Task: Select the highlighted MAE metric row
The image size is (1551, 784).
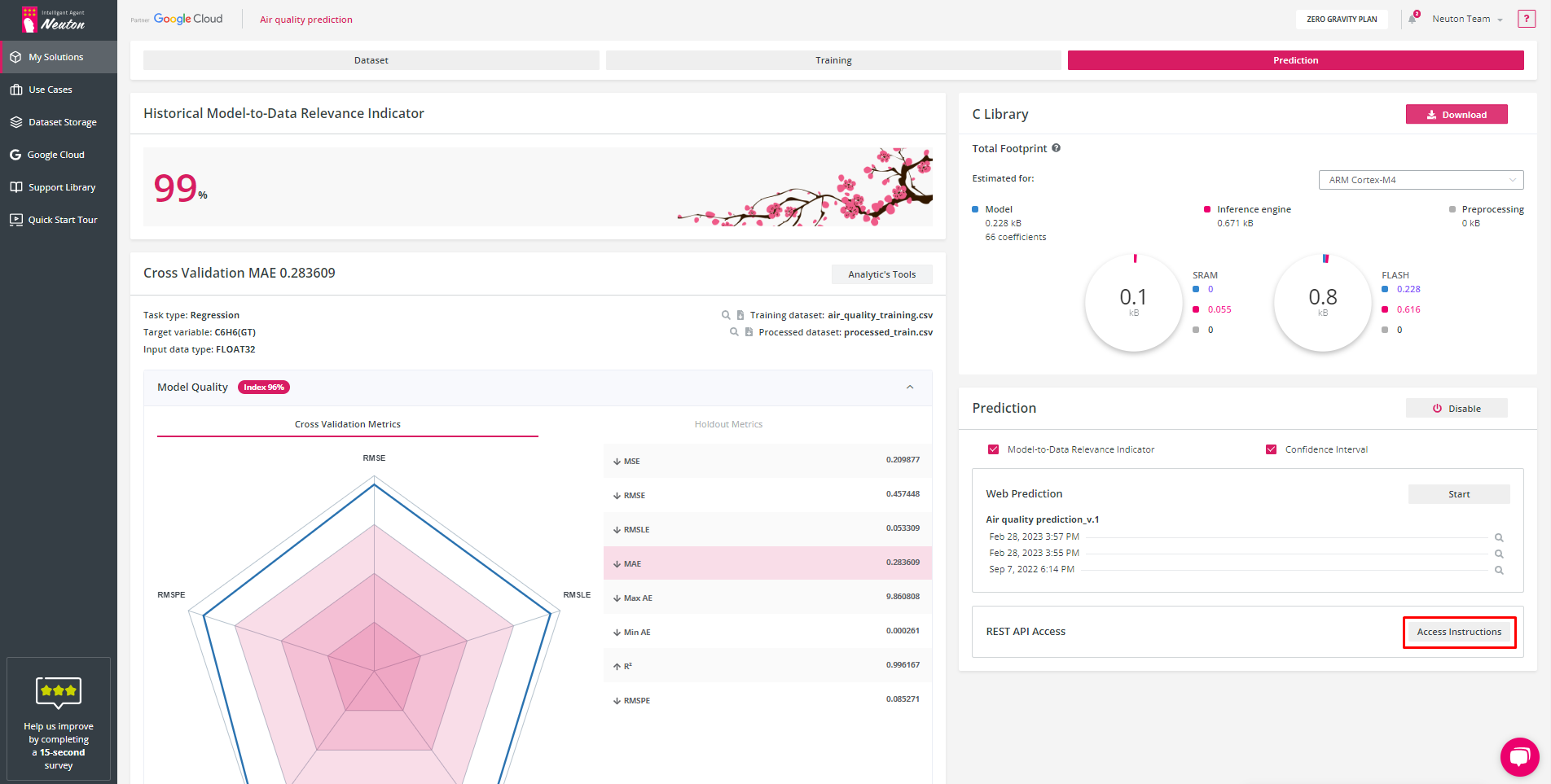Action: click(x=767, y=563)
